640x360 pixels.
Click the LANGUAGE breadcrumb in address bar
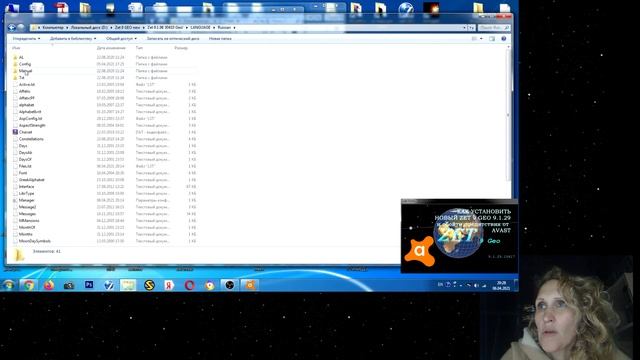click(x=200, y=27)
